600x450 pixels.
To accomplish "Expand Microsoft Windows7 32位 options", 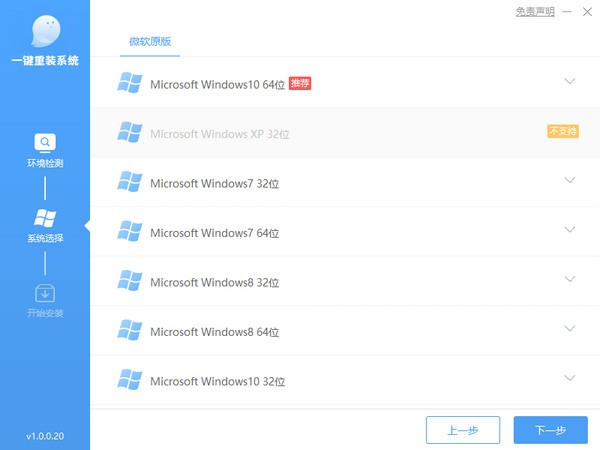I will click(x=570, y=180).
